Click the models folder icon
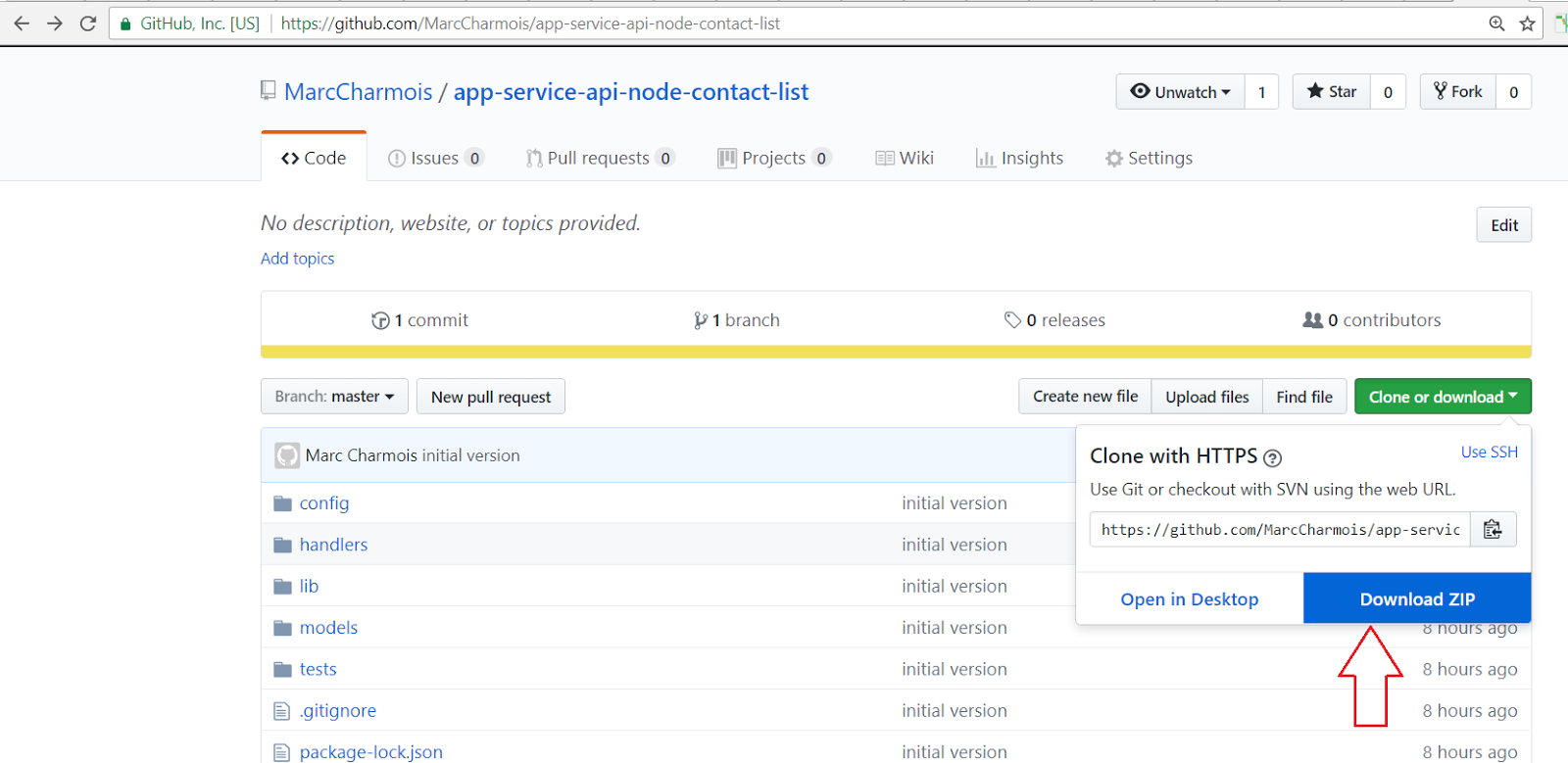The image size is (1568, 763). [283, 628]
